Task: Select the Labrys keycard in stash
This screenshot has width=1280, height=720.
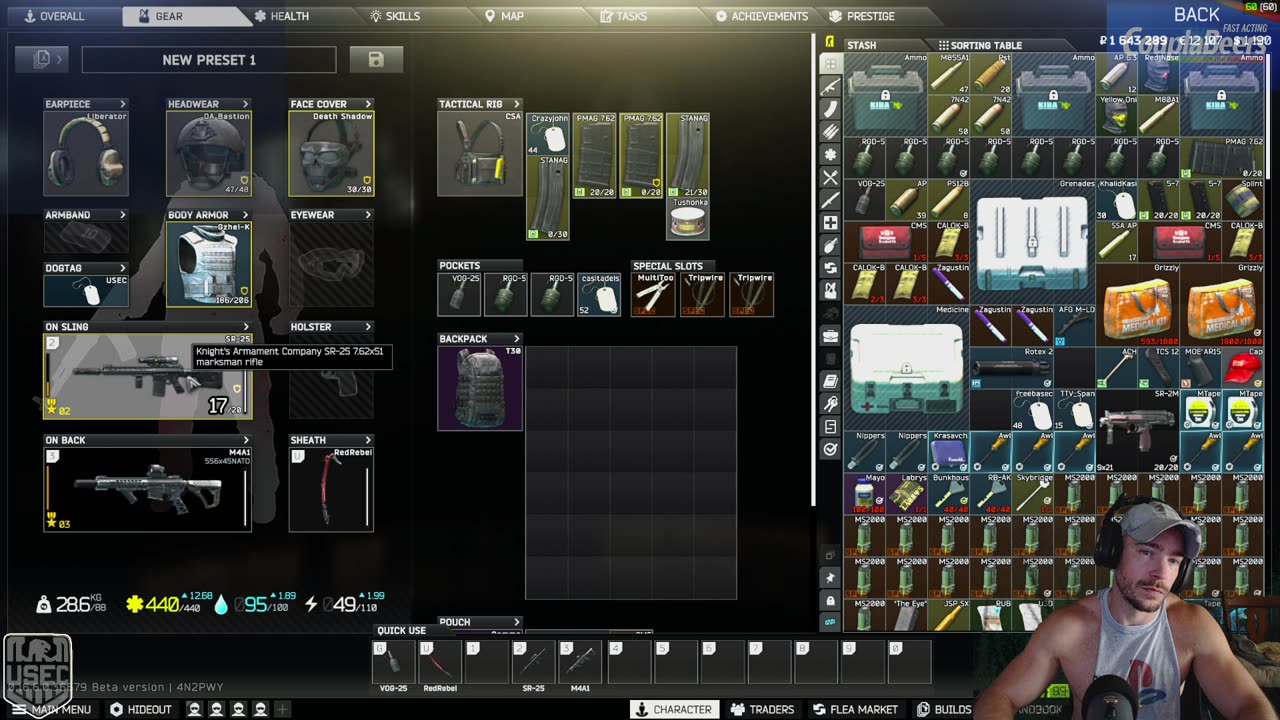Action: [906, 494]
